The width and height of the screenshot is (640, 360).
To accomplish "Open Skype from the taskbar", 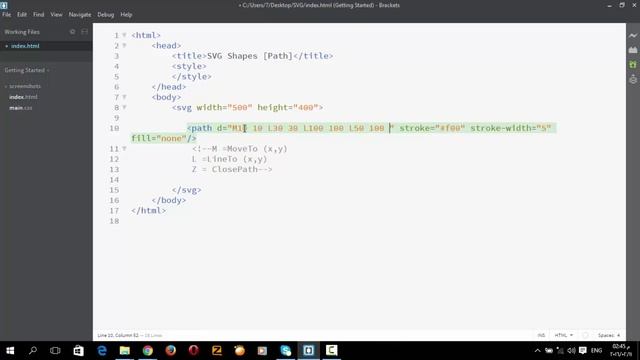I will click(x=286, y=351).
